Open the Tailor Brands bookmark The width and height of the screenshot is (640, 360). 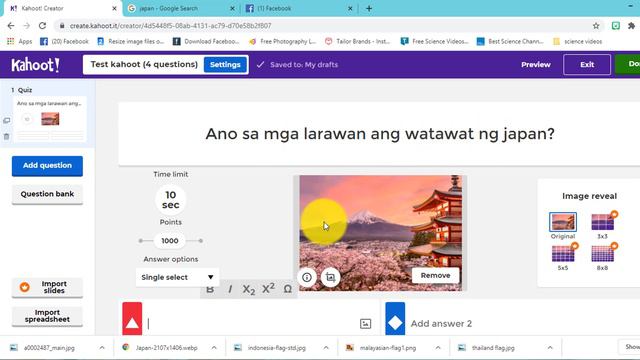tap(358, 41)
